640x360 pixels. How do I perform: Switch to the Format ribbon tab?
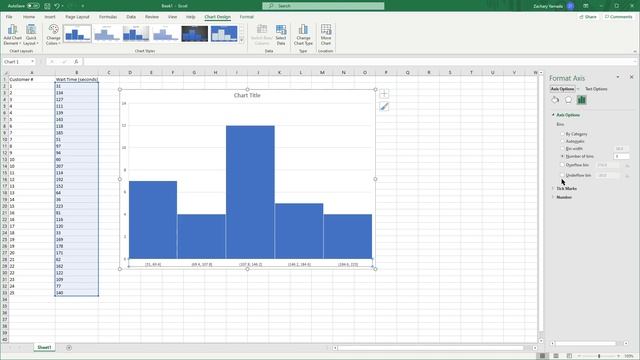(247, 17)
